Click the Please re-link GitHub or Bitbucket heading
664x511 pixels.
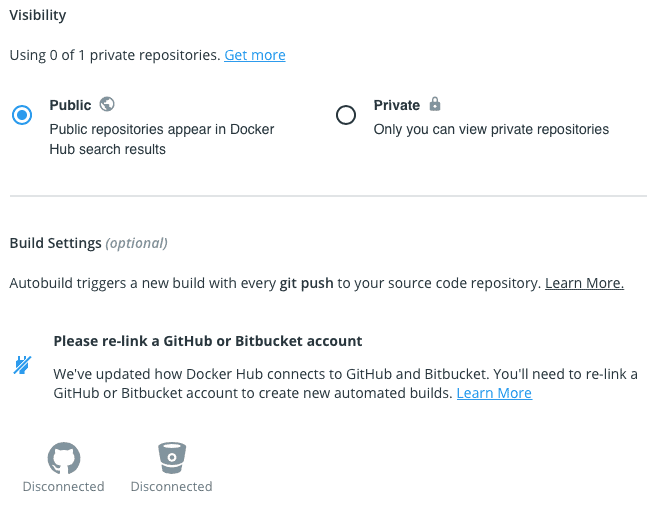click(208, 341)
